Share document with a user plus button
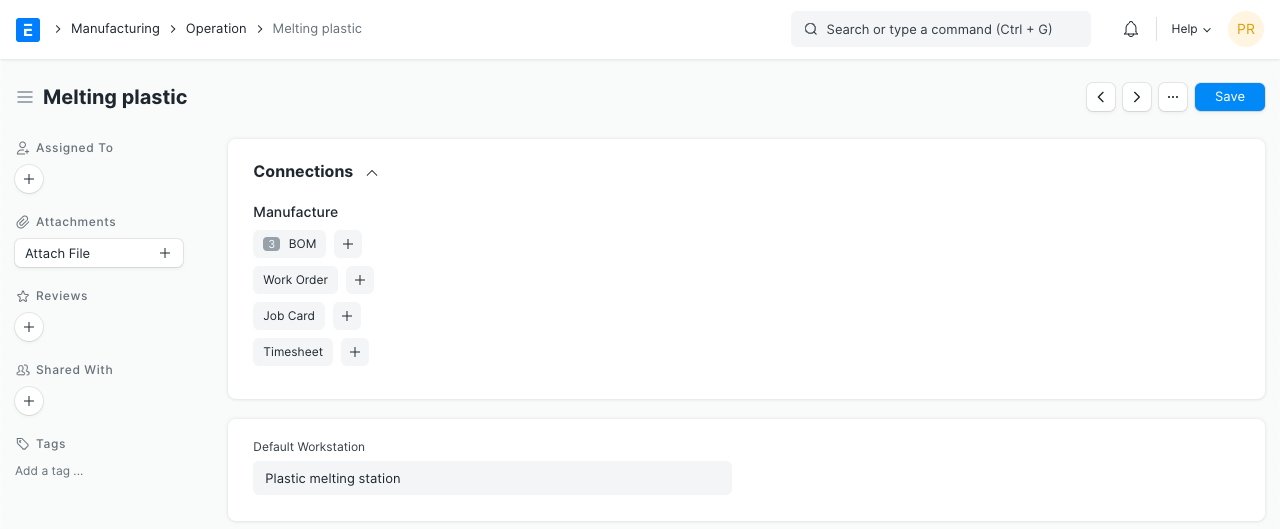1280x529 pixels. coord(29,401)
